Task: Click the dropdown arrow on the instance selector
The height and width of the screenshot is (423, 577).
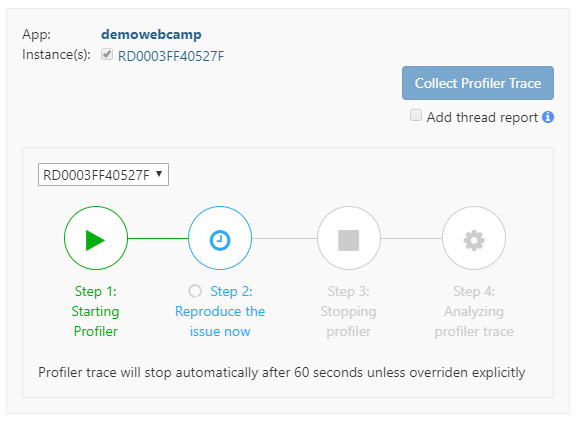Action: (159, 174)
